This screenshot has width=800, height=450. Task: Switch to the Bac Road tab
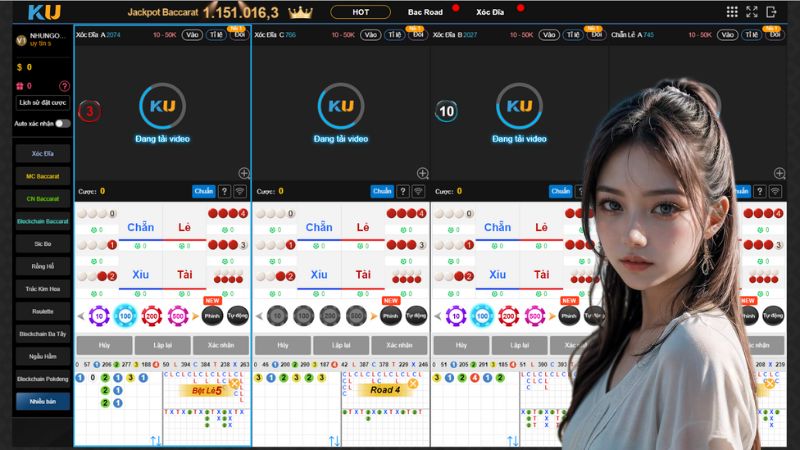point(427,12)
